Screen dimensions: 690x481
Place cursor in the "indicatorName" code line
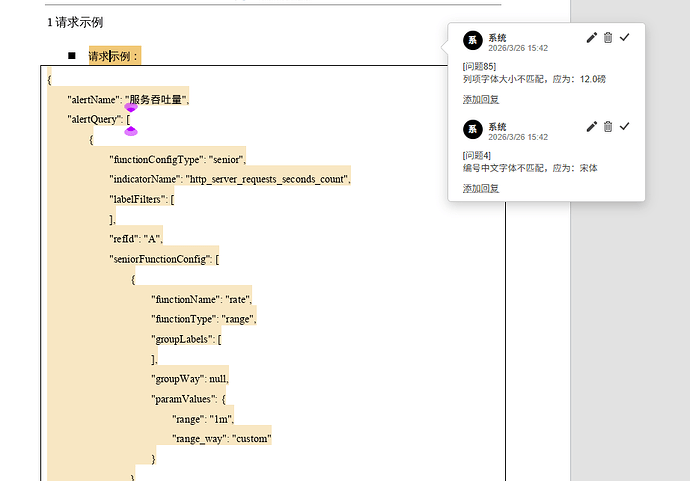[230, 179]
